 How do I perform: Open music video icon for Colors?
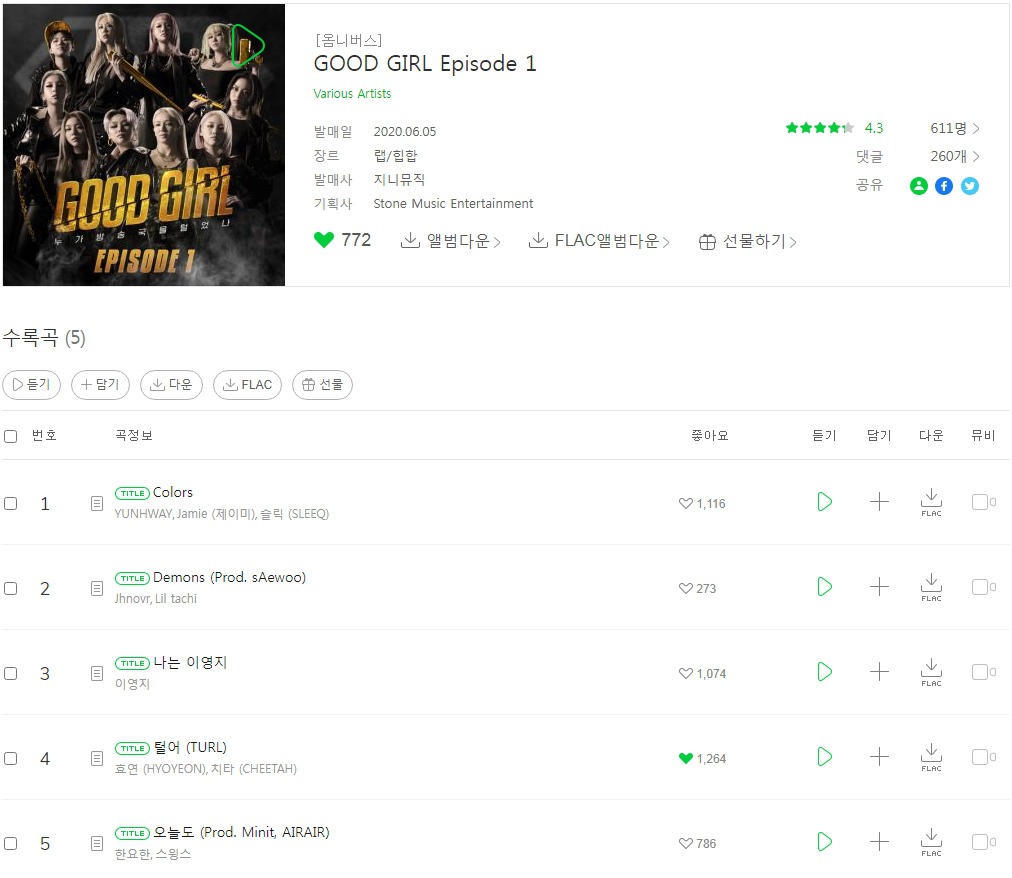coord(984,502)
